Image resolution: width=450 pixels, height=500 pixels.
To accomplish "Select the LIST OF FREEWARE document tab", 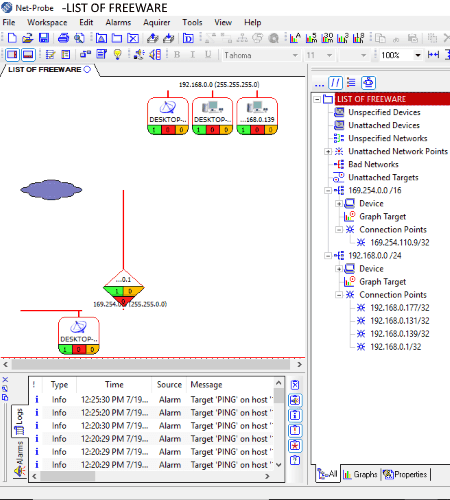I will (49, 70).
